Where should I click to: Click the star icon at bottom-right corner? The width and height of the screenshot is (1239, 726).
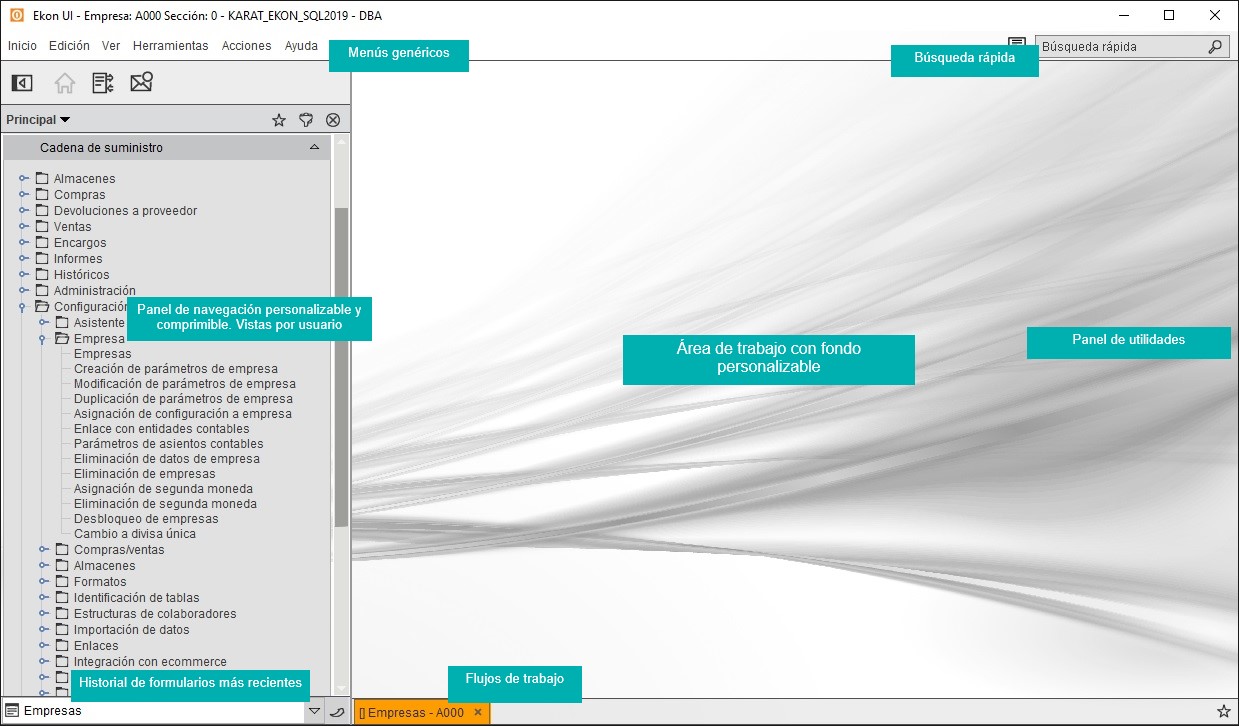coord(1223,711)
